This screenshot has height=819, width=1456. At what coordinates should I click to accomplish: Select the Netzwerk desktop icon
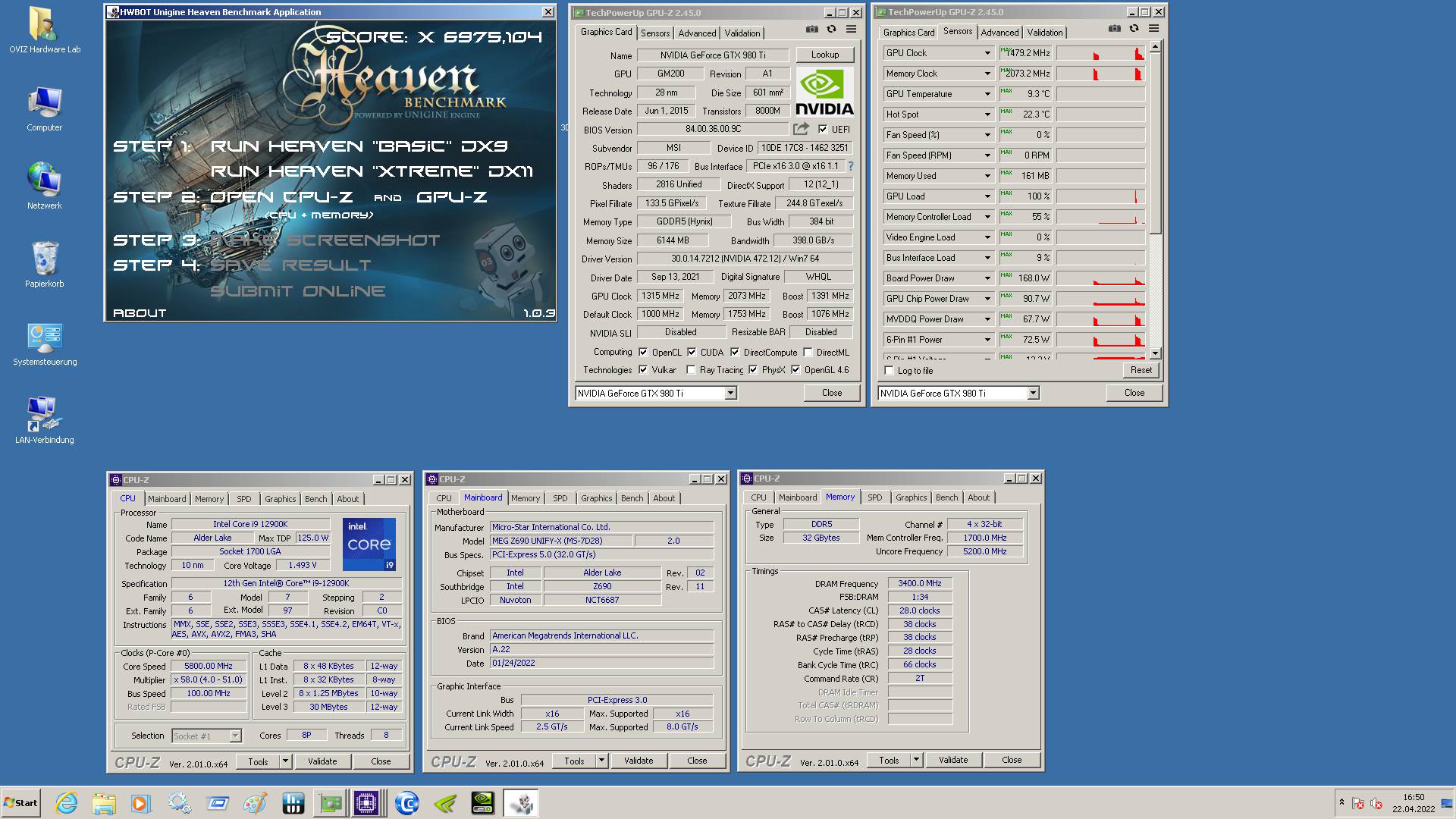point(44,186)
